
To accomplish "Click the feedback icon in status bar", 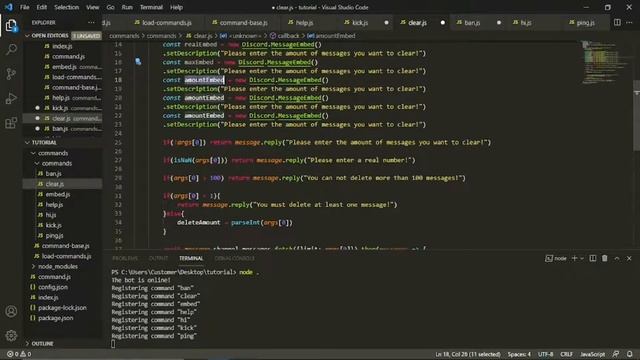I will coord(616,354).
